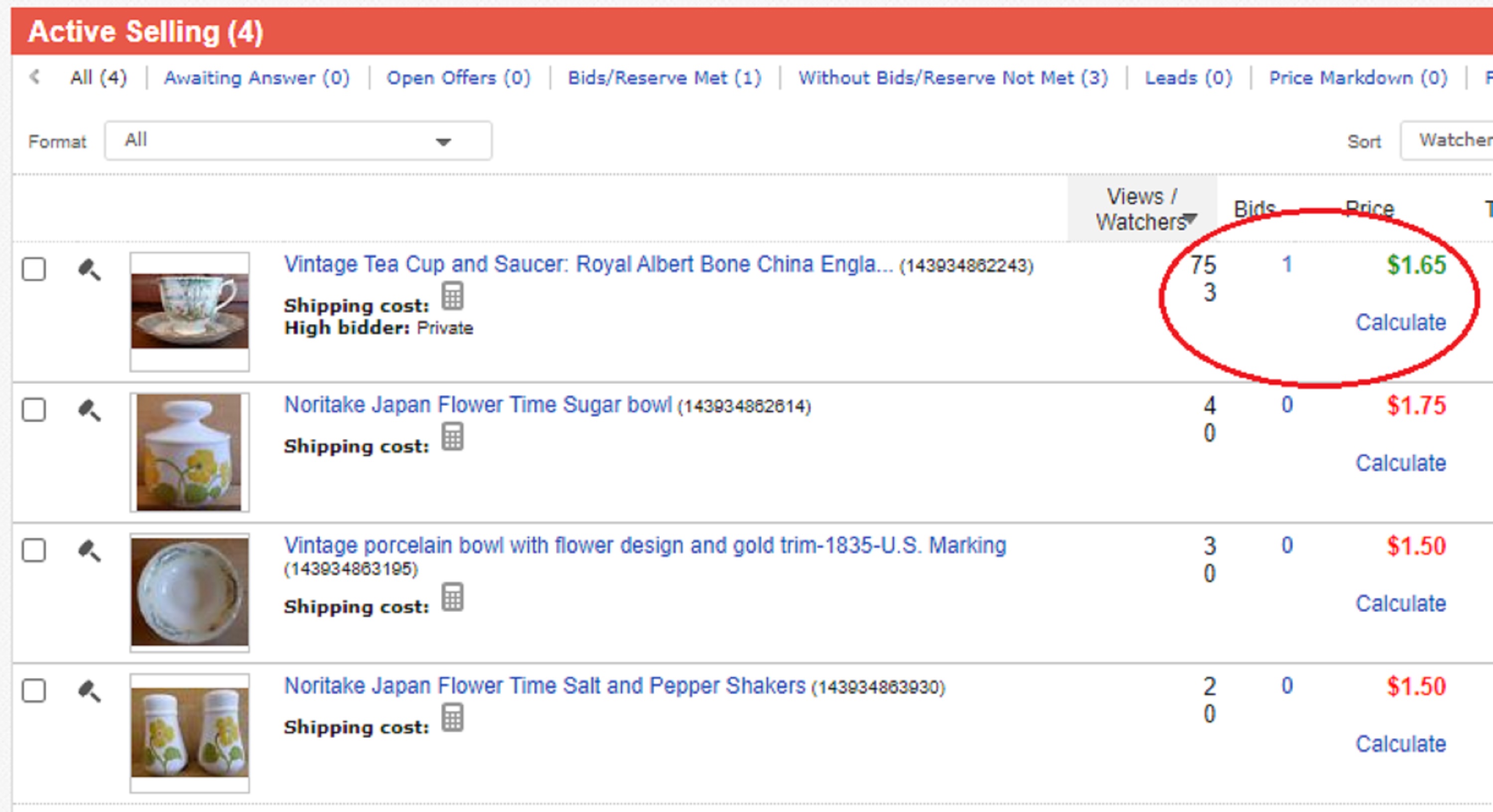Screen dimensions: 1493x812
Task: Open the tea cup and saucer thumbnail image
Action: pos(190,311)
